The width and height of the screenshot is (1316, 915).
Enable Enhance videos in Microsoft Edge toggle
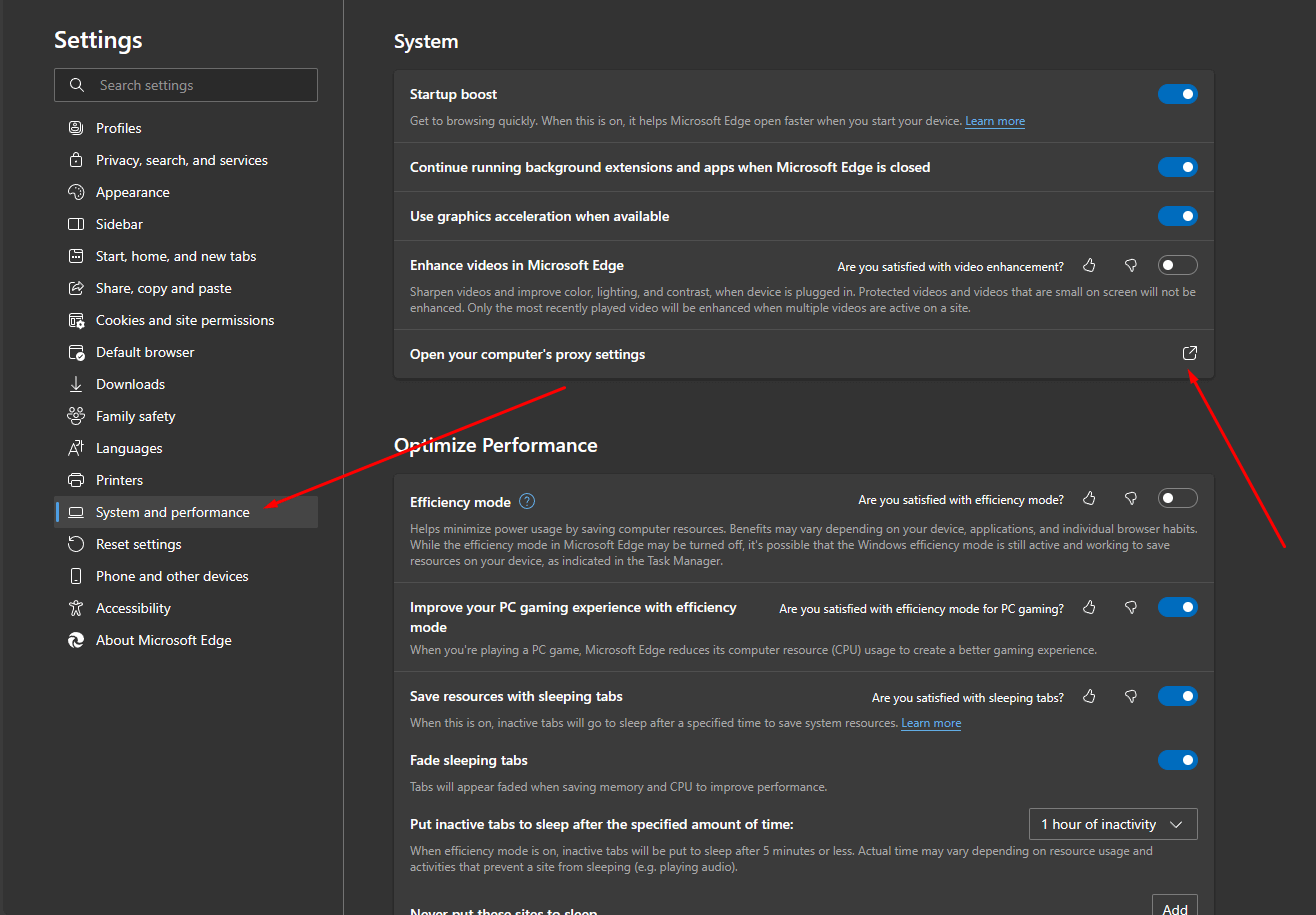pos(1178,265)
